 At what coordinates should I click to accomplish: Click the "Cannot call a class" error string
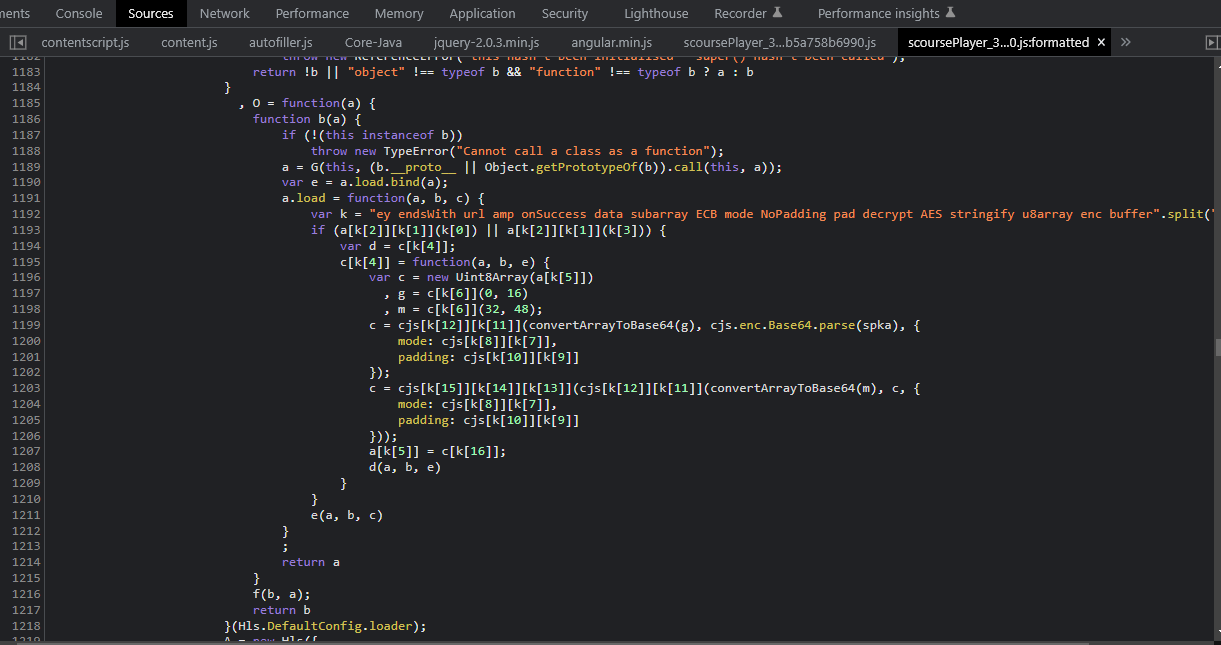585,151
